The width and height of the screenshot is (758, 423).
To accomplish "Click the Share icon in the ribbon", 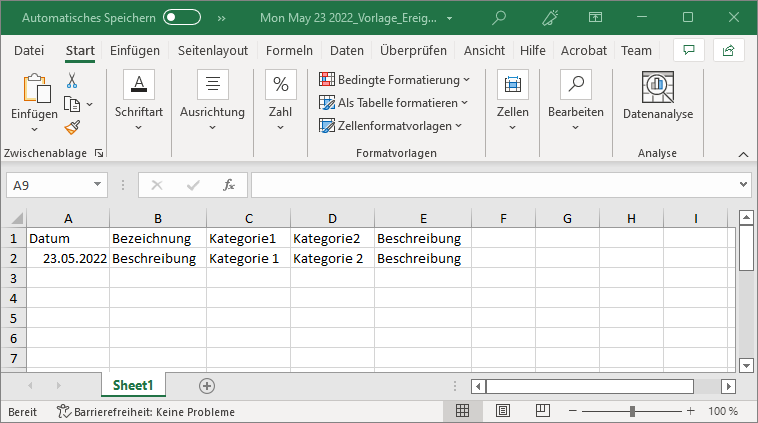I will point(728,50).
